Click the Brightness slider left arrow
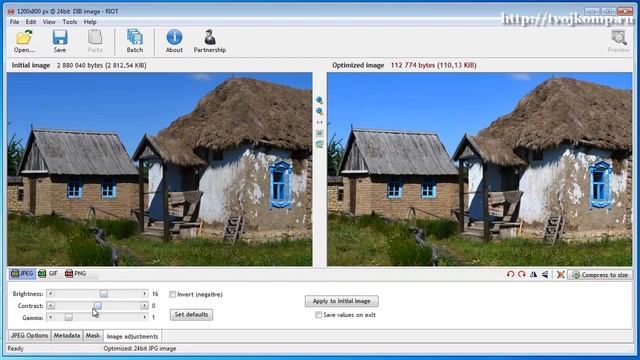The height and width of the screenshot is (360, 640). [x=50, y=294]
